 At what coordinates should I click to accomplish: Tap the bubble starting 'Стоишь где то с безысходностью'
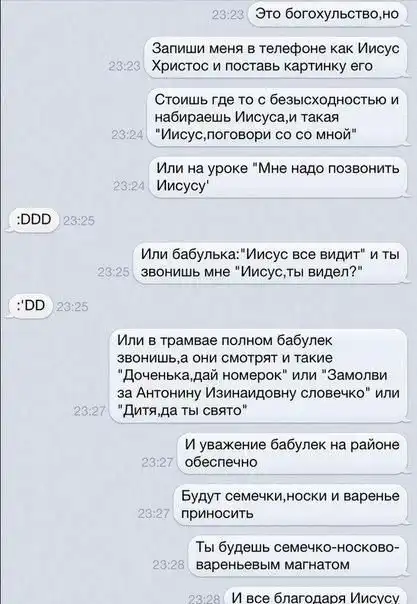(277, 117)
